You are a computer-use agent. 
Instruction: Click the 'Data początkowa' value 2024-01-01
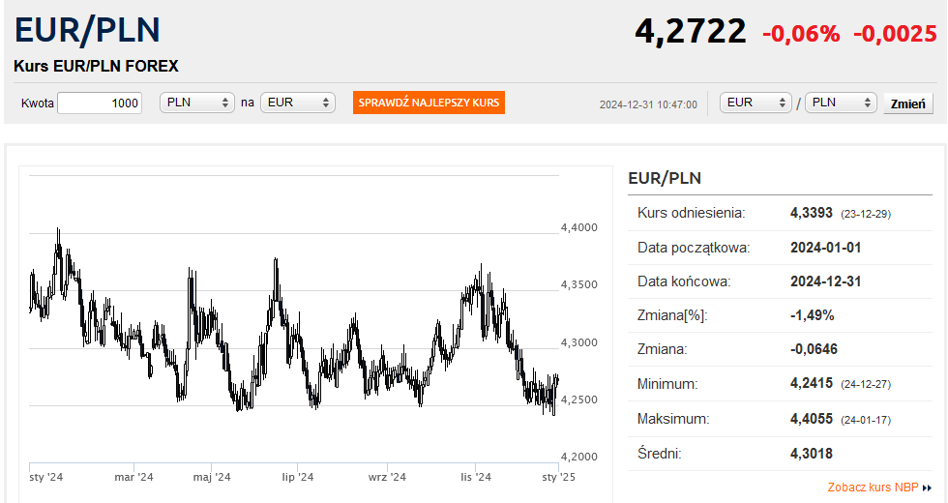point(826,247)
